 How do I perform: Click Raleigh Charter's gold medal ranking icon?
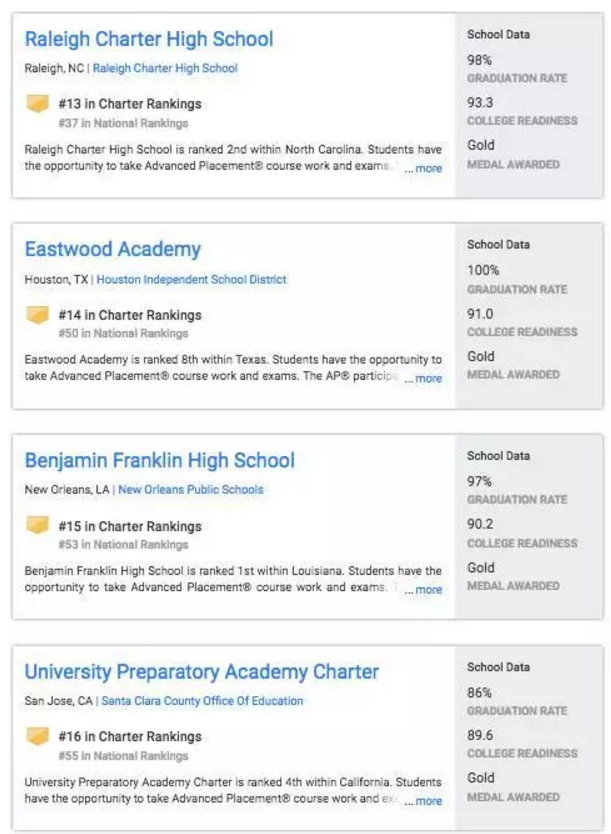[37, 104]
